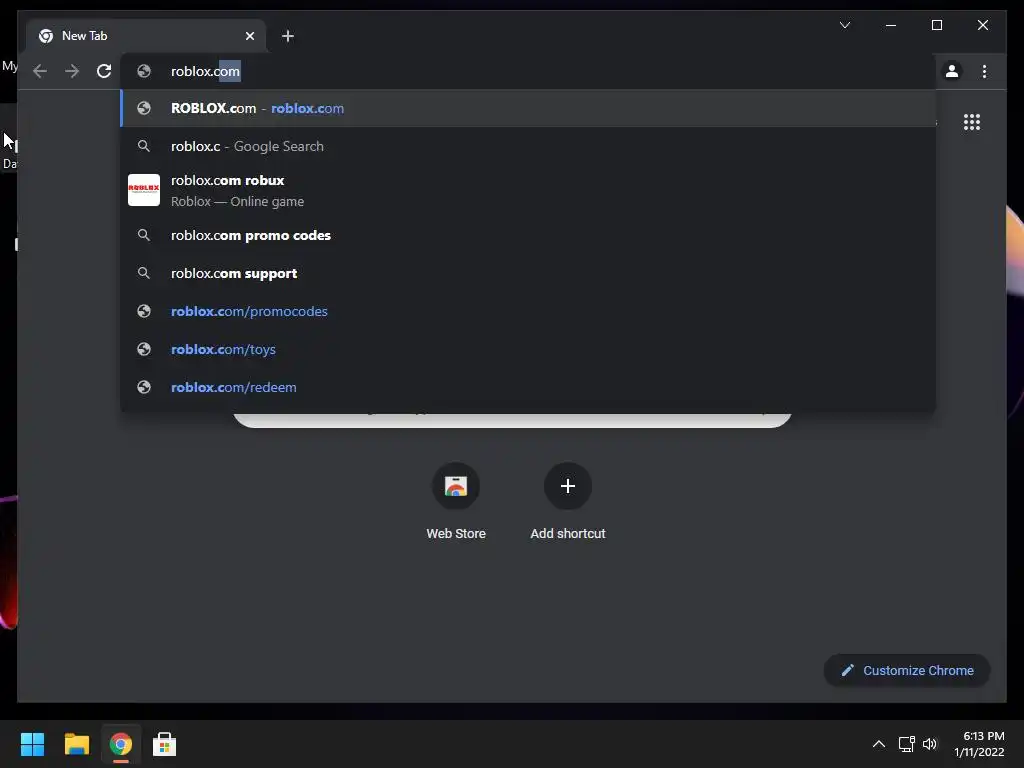Expand the tab search dropdown arrow

coord(845,25)
